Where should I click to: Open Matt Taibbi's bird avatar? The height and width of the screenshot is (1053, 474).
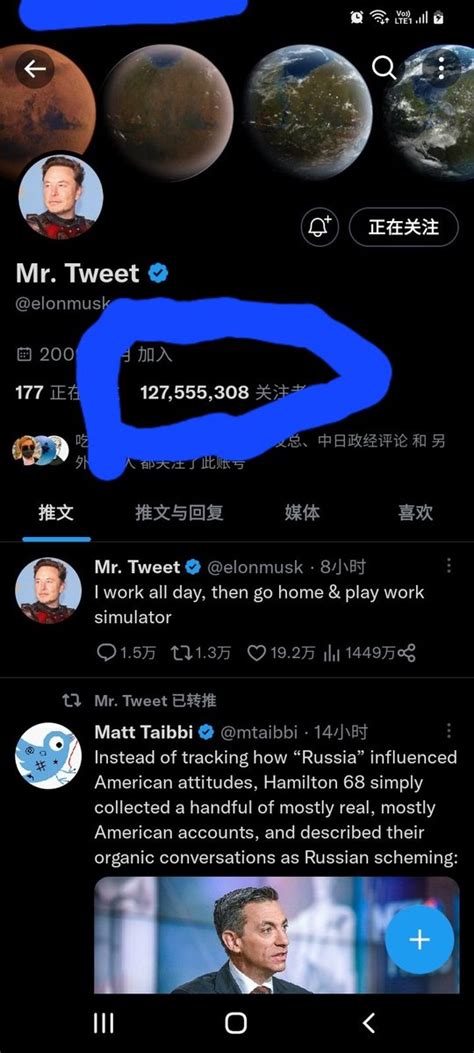[48, 756]
